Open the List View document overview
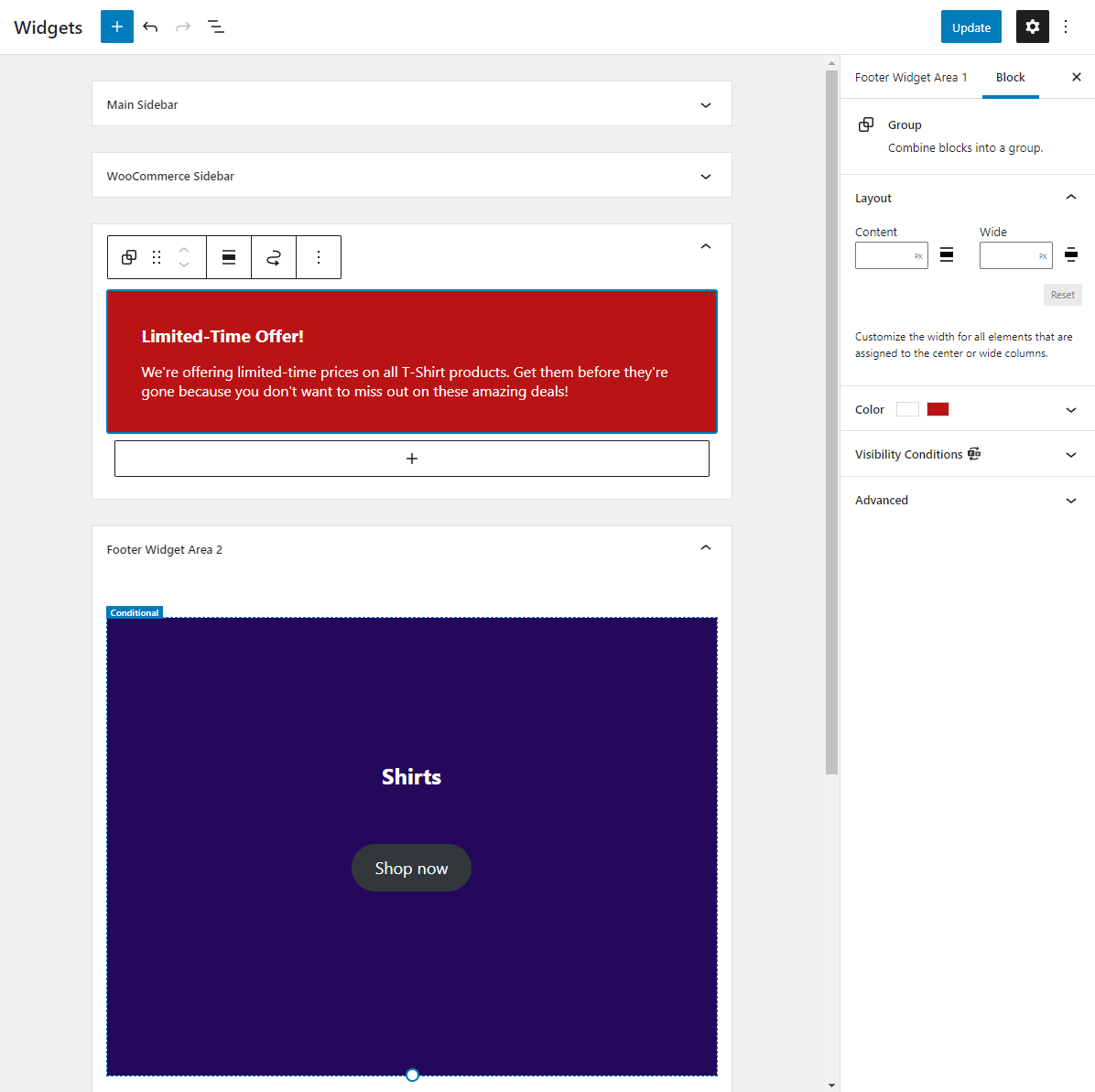 (216, 27)
